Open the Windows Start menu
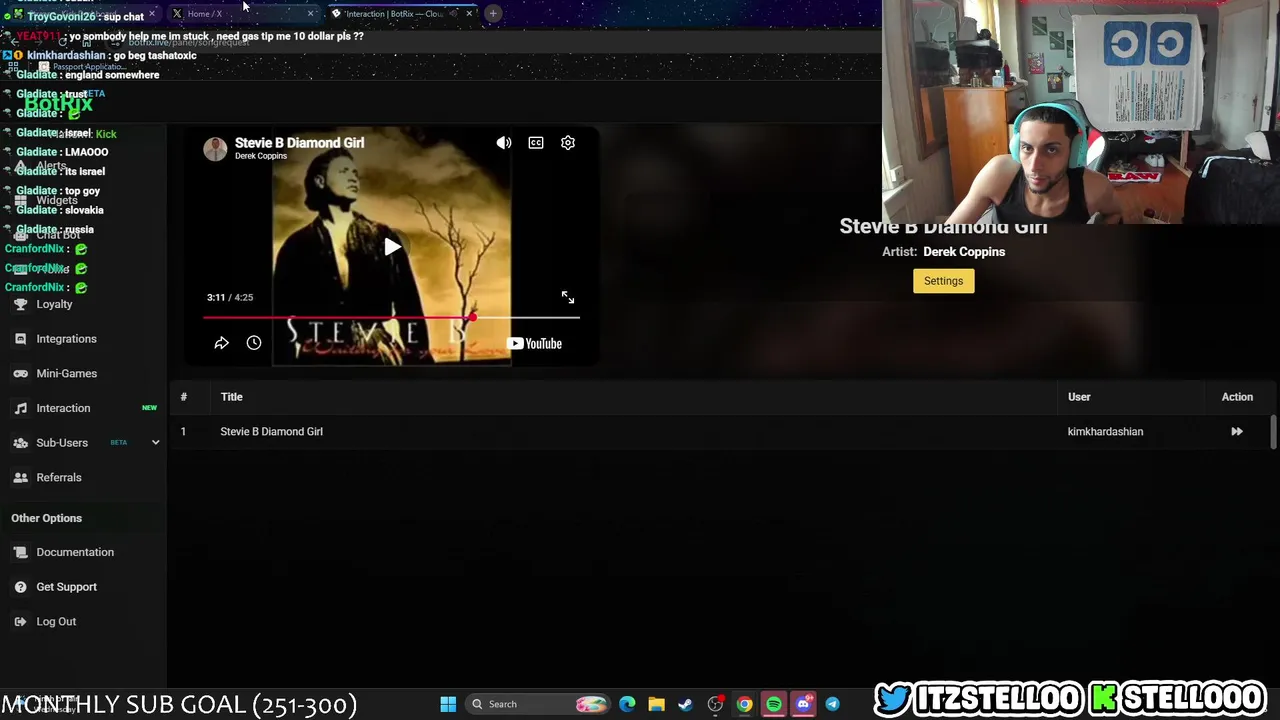Viewport: 1280px width, 720px height. click(x=448, y=704)
